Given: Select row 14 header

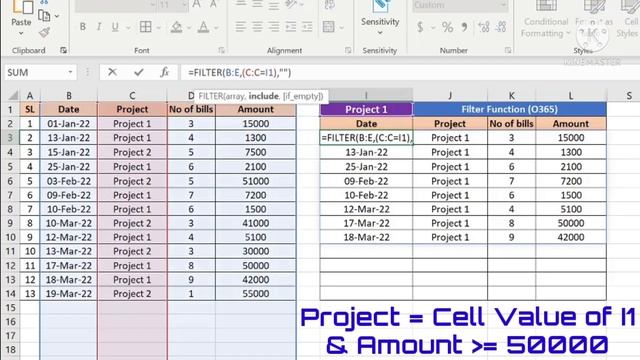Looking at the screenshot, I should [x=10, y=293].
